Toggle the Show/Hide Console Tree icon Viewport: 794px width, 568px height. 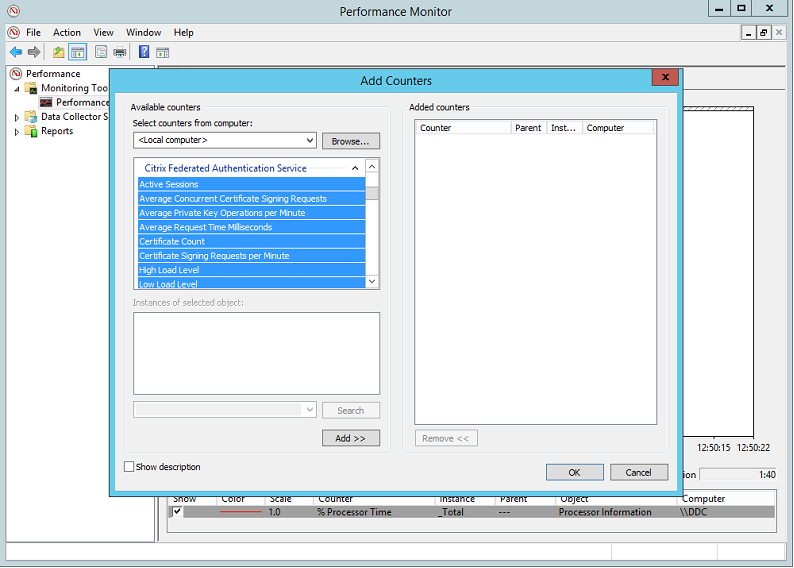click(77, 52)
